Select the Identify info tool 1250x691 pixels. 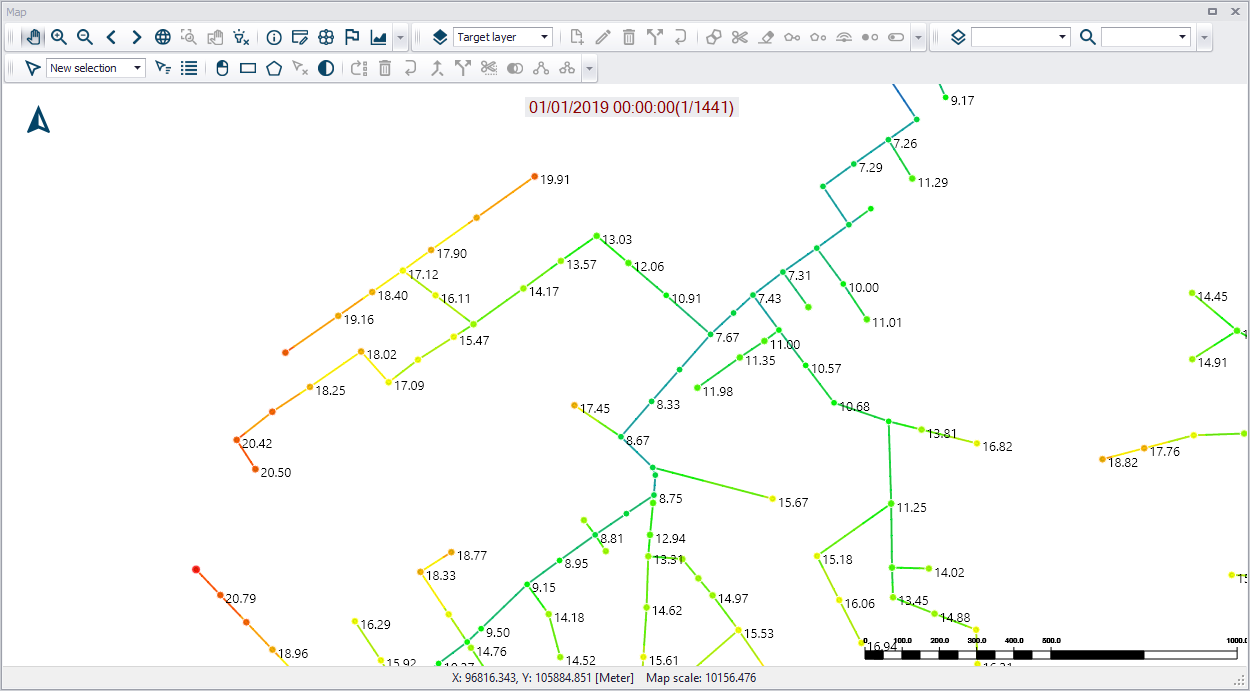[274, 37]
